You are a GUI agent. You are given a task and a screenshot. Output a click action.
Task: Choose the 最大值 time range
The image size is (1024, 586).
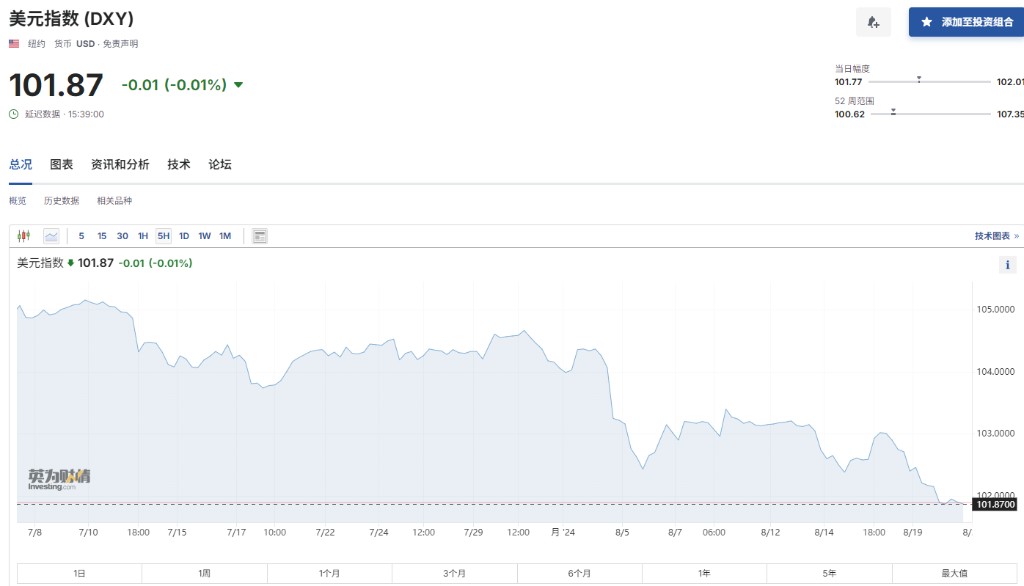(954, 574)
